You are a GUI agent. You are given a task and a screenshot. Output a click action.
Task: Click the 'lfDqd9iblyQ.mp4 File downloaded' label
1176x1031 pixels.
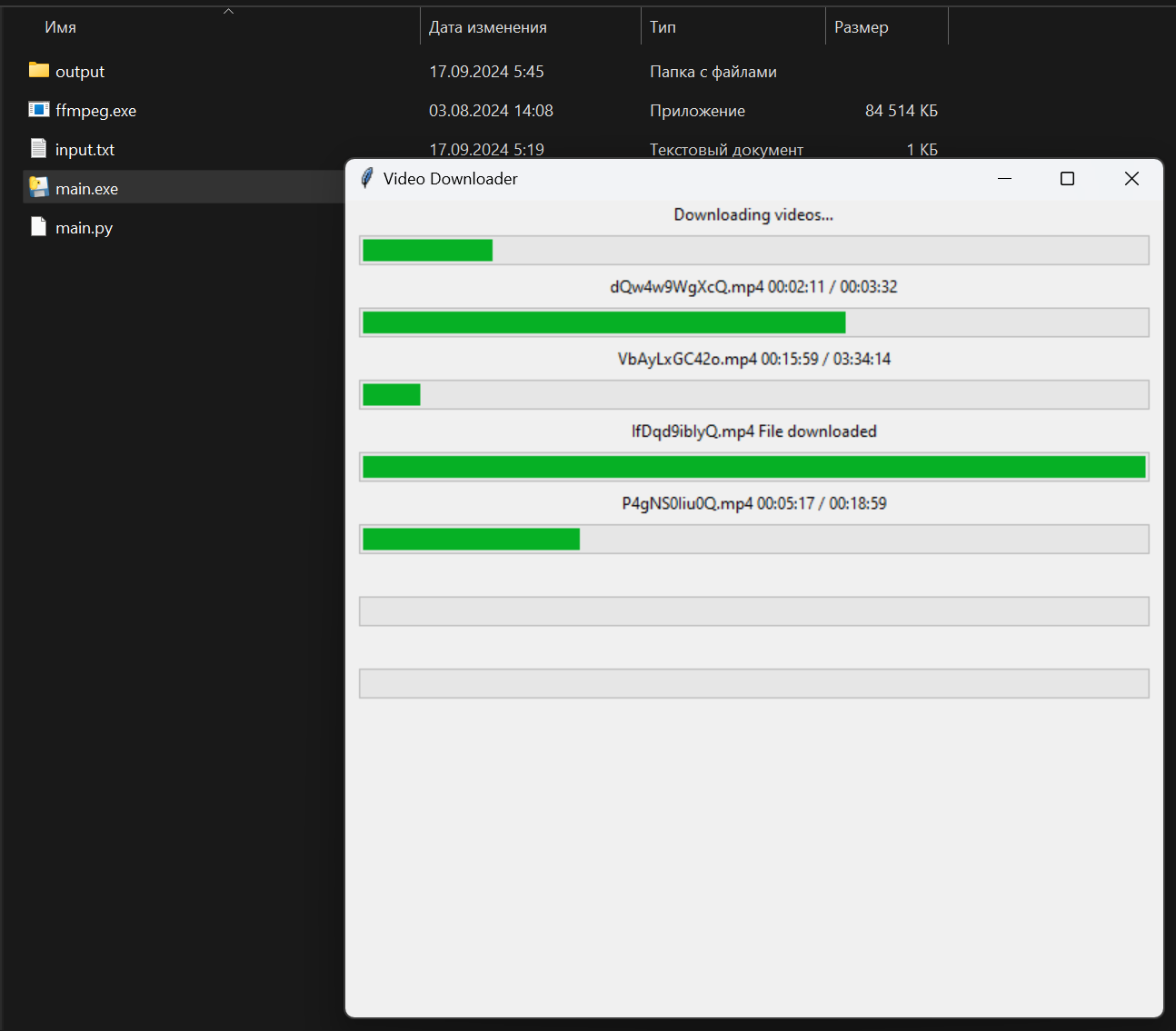[x=753, y=431]
